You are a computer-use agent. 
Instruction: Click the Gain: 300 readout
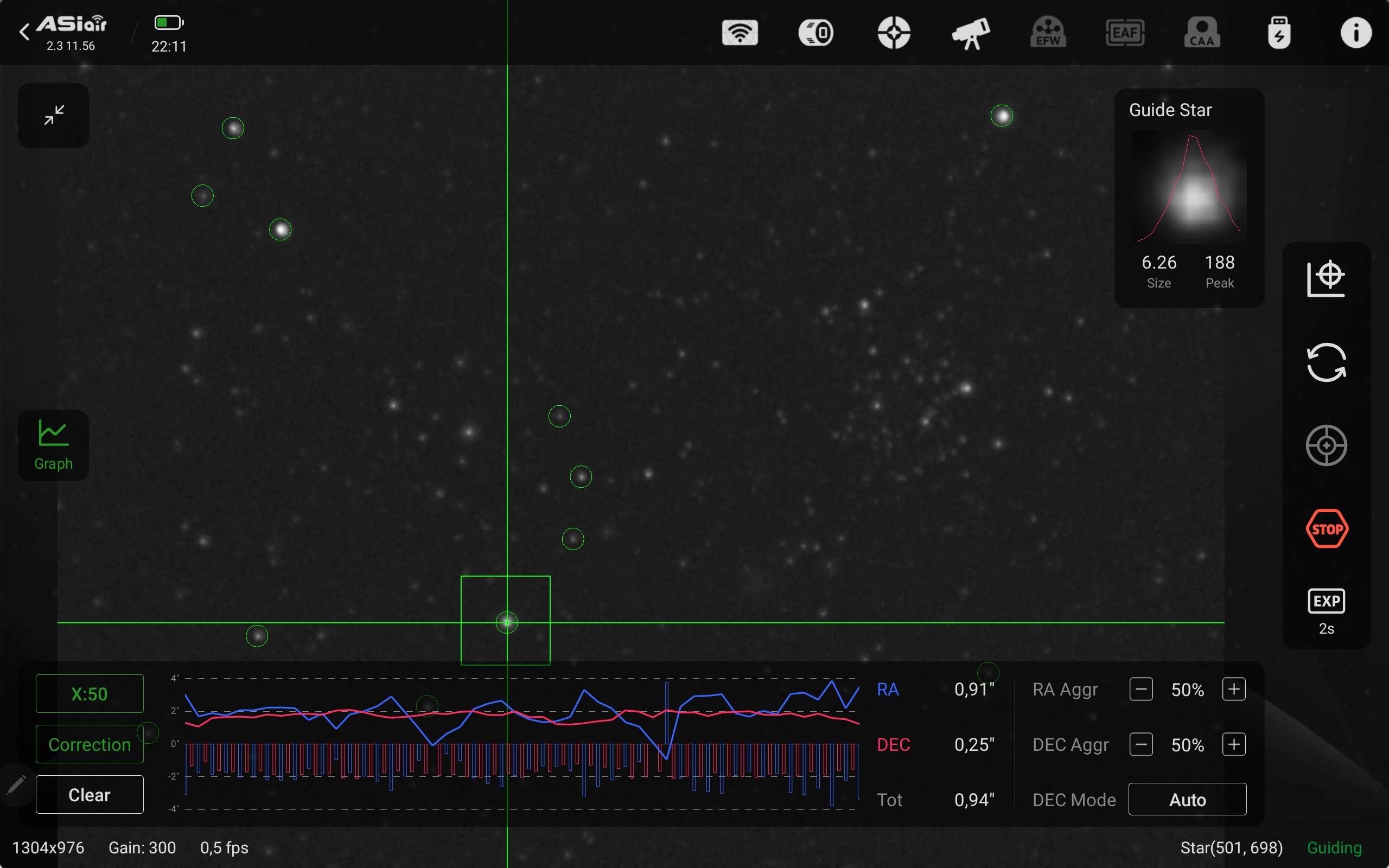tap(142, 847)
